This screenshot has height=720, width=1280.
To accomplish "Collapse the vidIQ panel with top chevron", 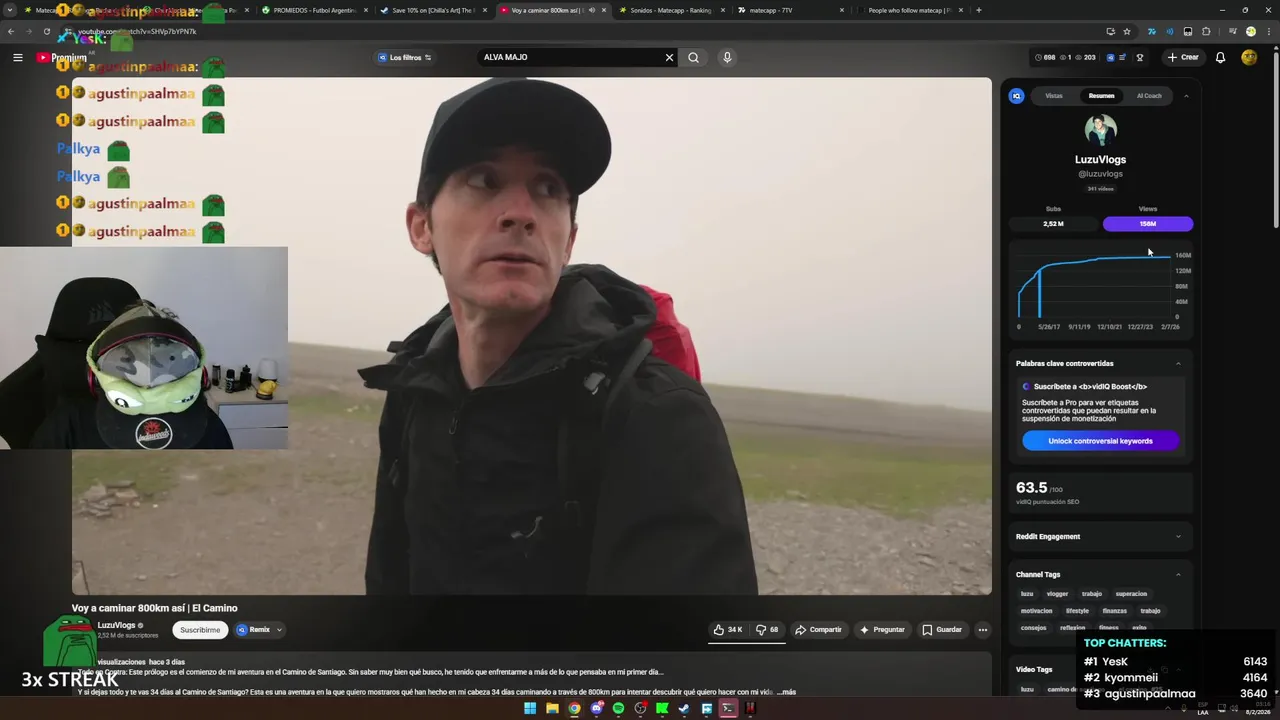I will coord(1186,96).
